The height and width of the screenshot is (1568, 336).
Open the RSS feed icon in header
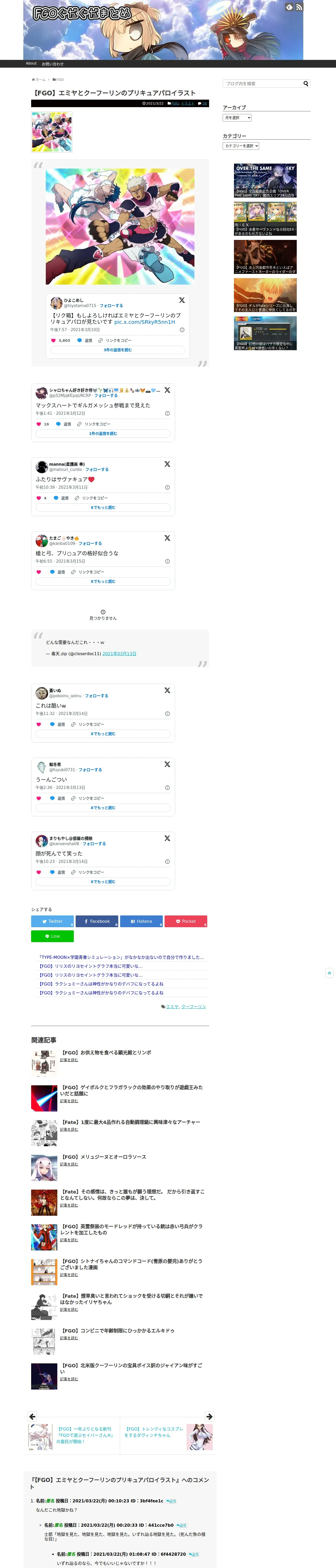299,7
